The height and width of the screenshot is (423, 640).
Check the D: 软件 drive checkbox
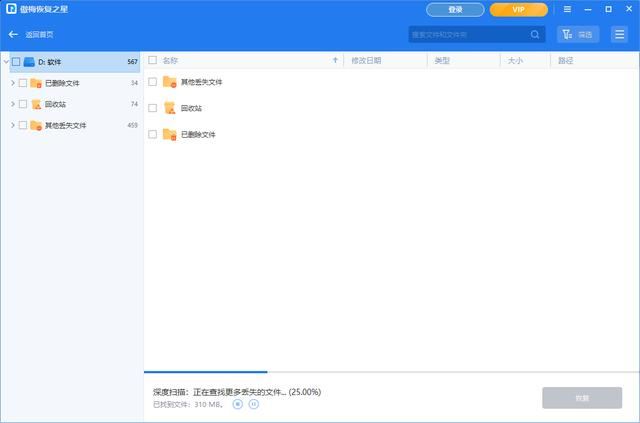tap(16, 62)
